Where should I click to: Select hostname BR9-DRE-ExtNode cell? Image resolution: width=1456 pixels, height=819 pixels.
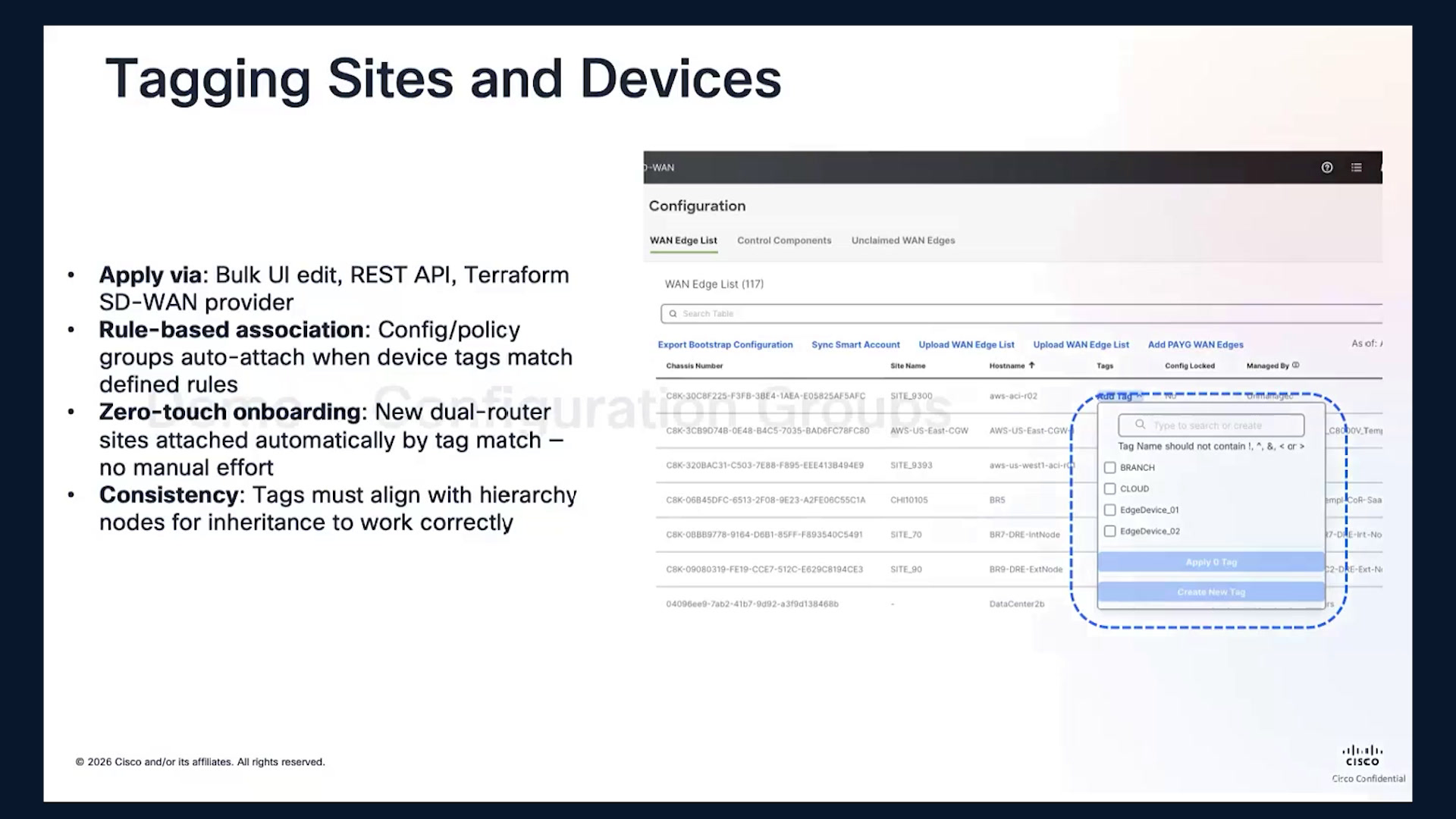point(1025,570)
